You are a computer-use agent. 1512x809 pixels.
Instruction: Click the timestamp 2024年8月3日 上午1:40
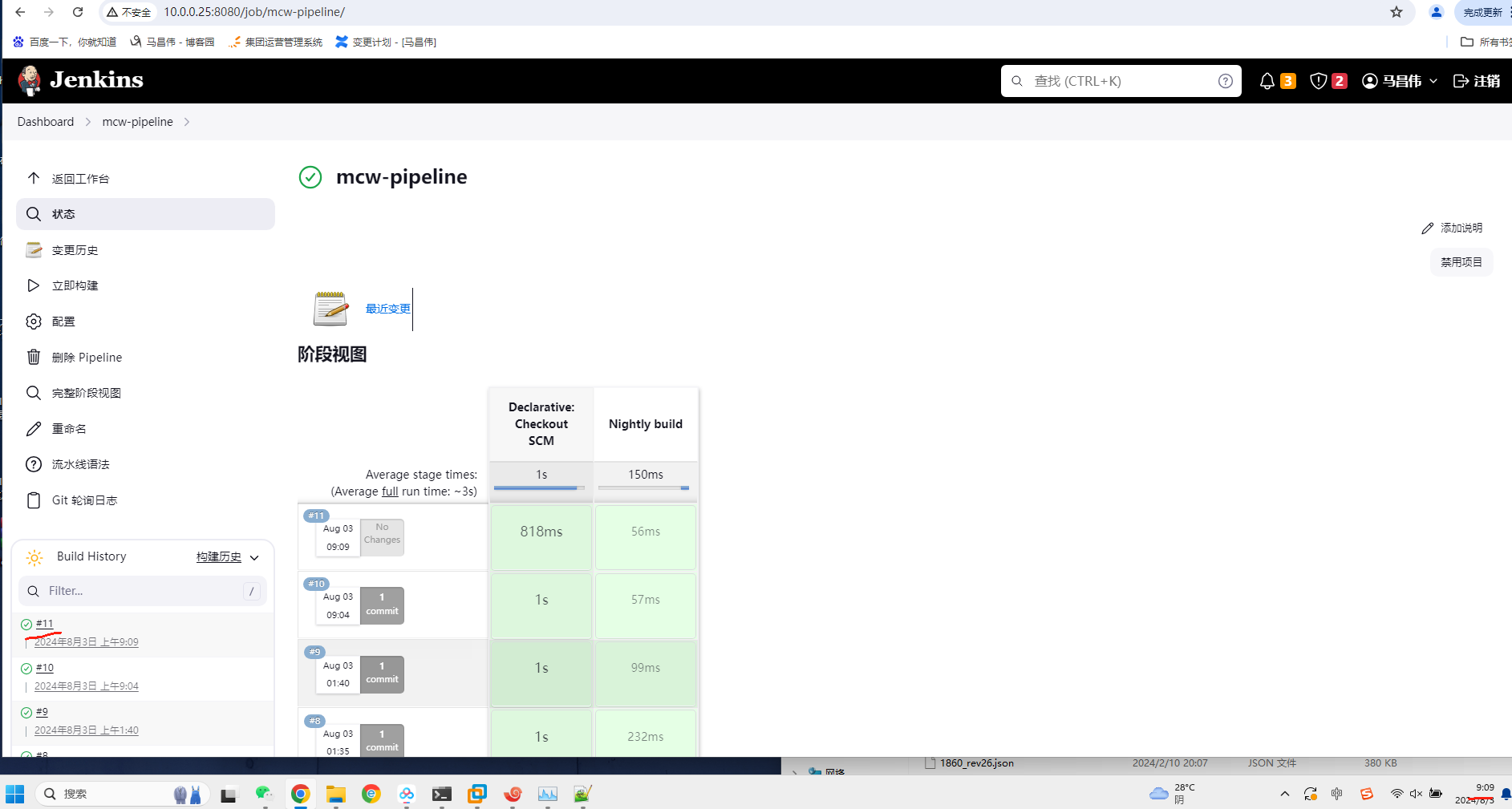(87, 730)
